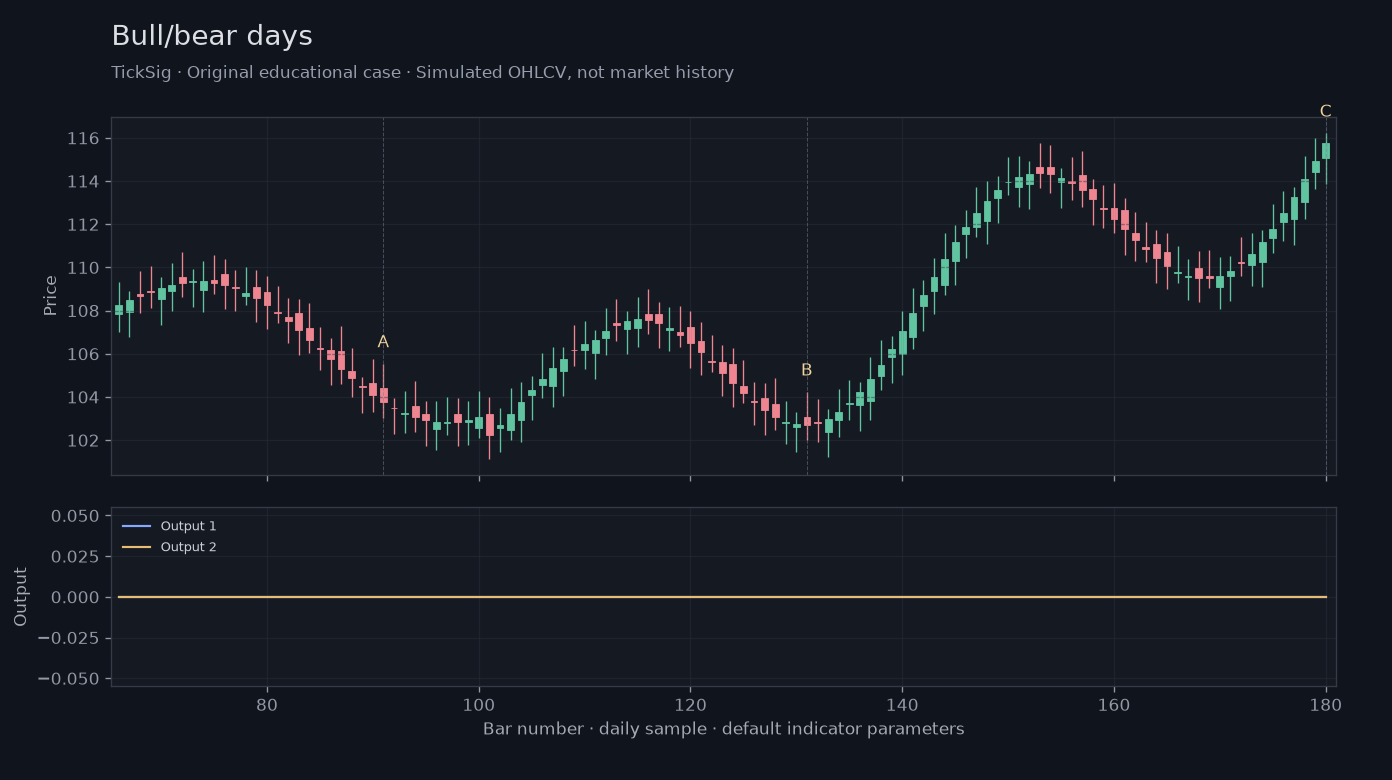Click the bar number 120 tick label

(x=690, y=704)
